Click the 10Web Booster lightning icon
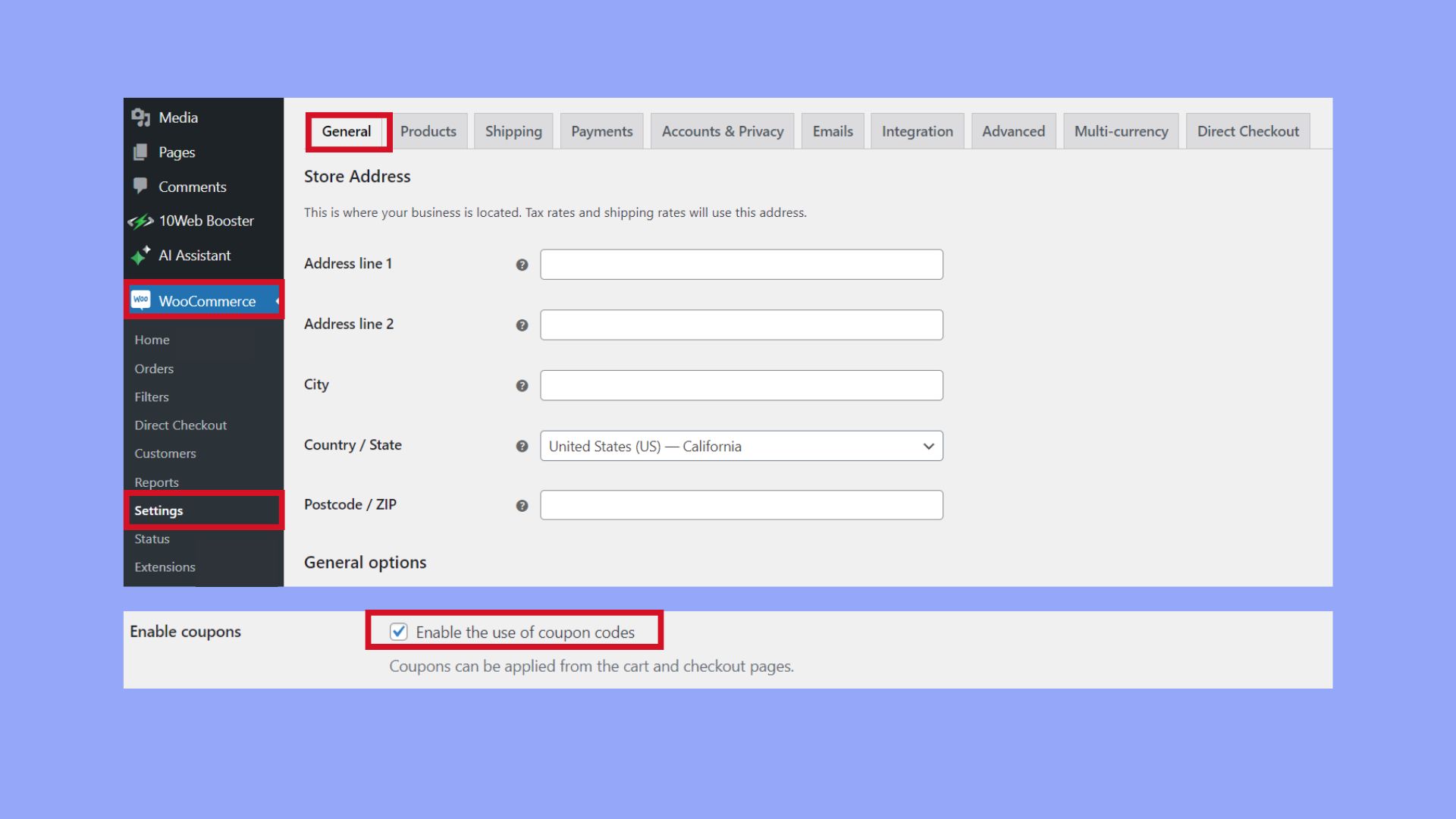The width and height of the screenshot is (1456, 819). (141, 221)
